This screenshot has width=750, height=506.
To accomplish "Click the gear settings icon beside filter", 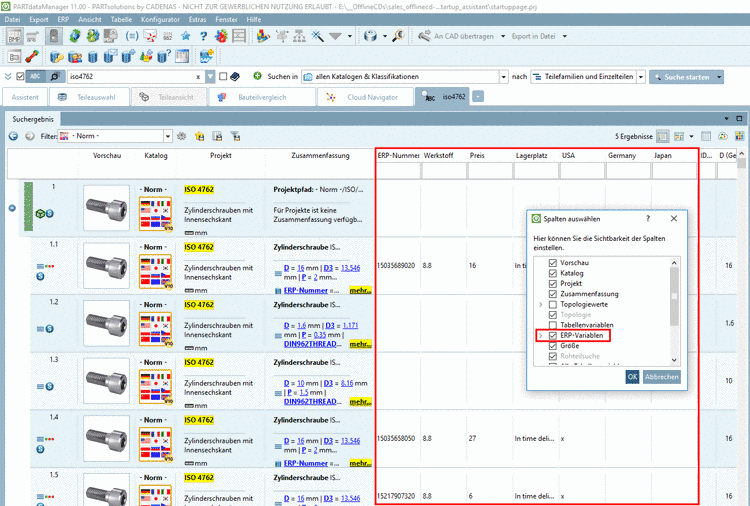I will click(181, 136).
